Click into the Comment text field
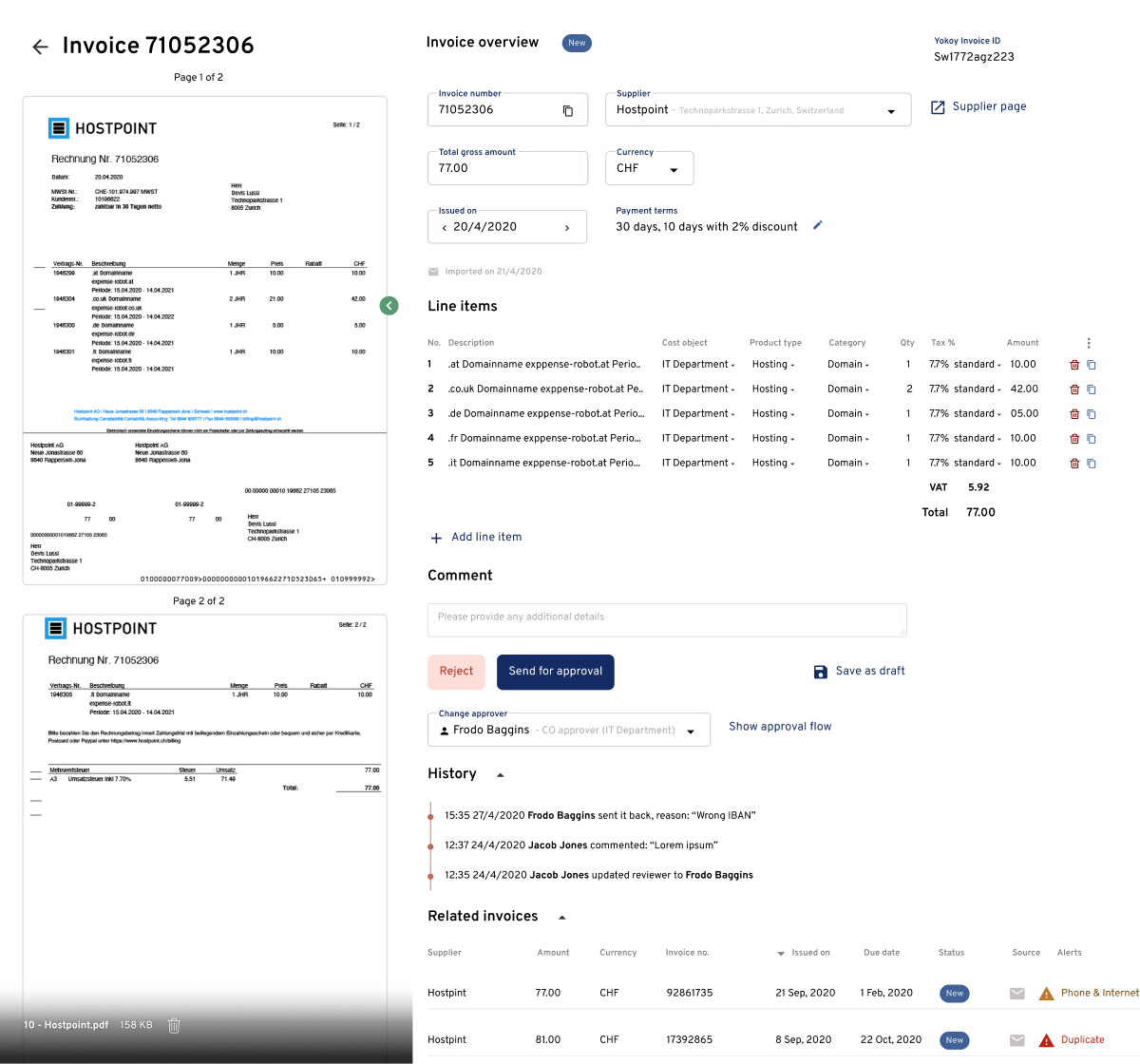Viewport: 1140px width, 1064px height. [667, 619]
